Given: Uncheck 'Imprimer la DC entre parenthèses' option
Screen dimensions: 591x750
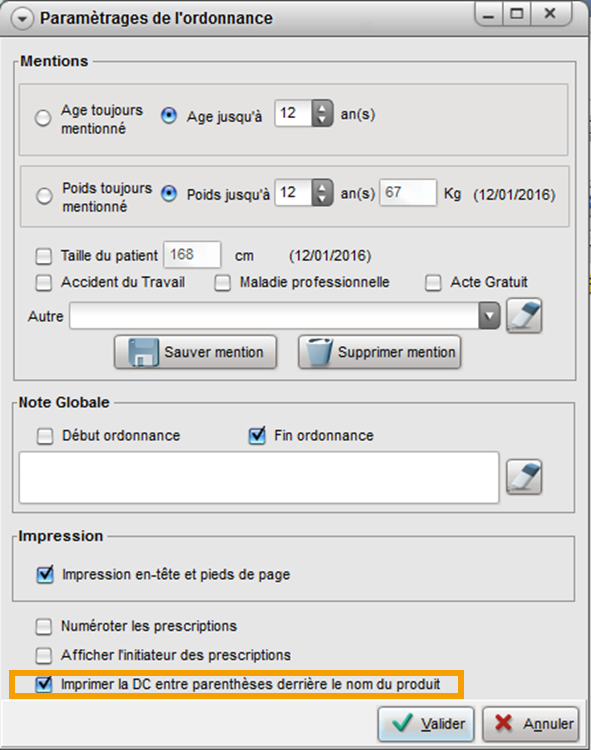Looking at the screenshot, I should point(44,684).
